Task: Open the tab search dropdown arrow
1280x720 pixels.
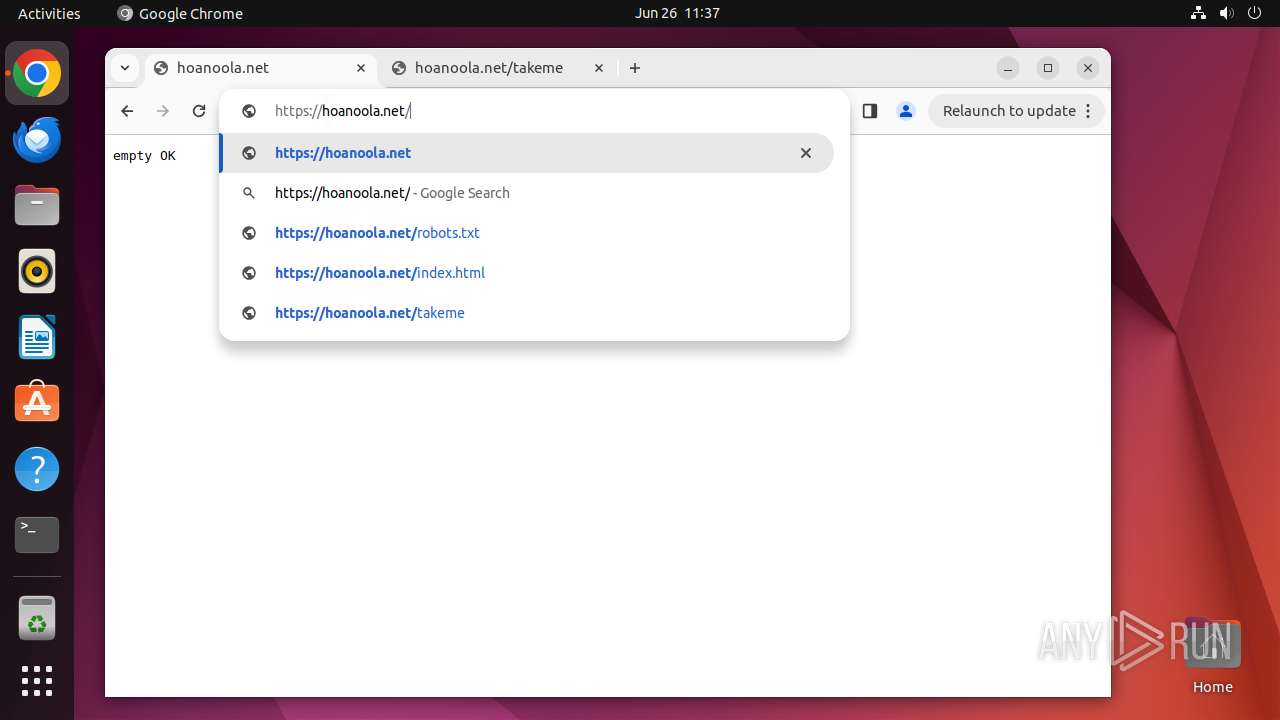Action: click(x=124, y=68)
